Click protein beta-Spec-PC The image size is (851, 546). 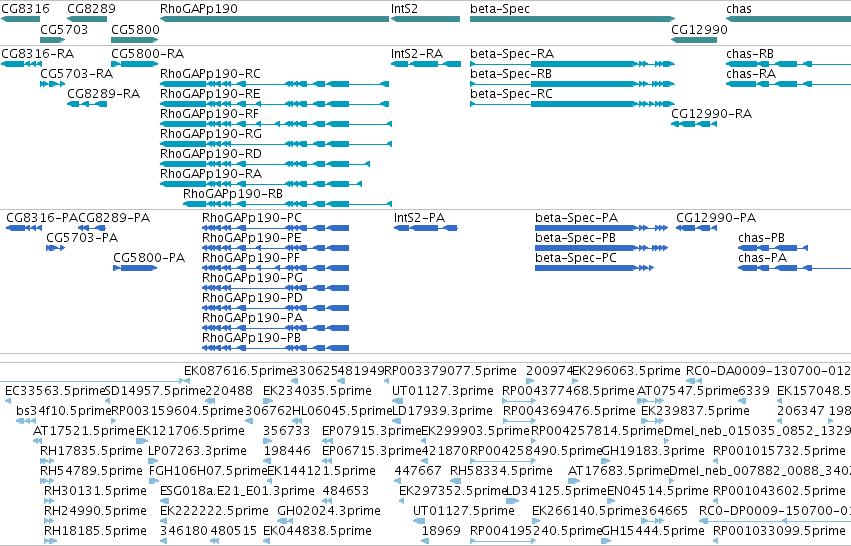pos(594,268)
